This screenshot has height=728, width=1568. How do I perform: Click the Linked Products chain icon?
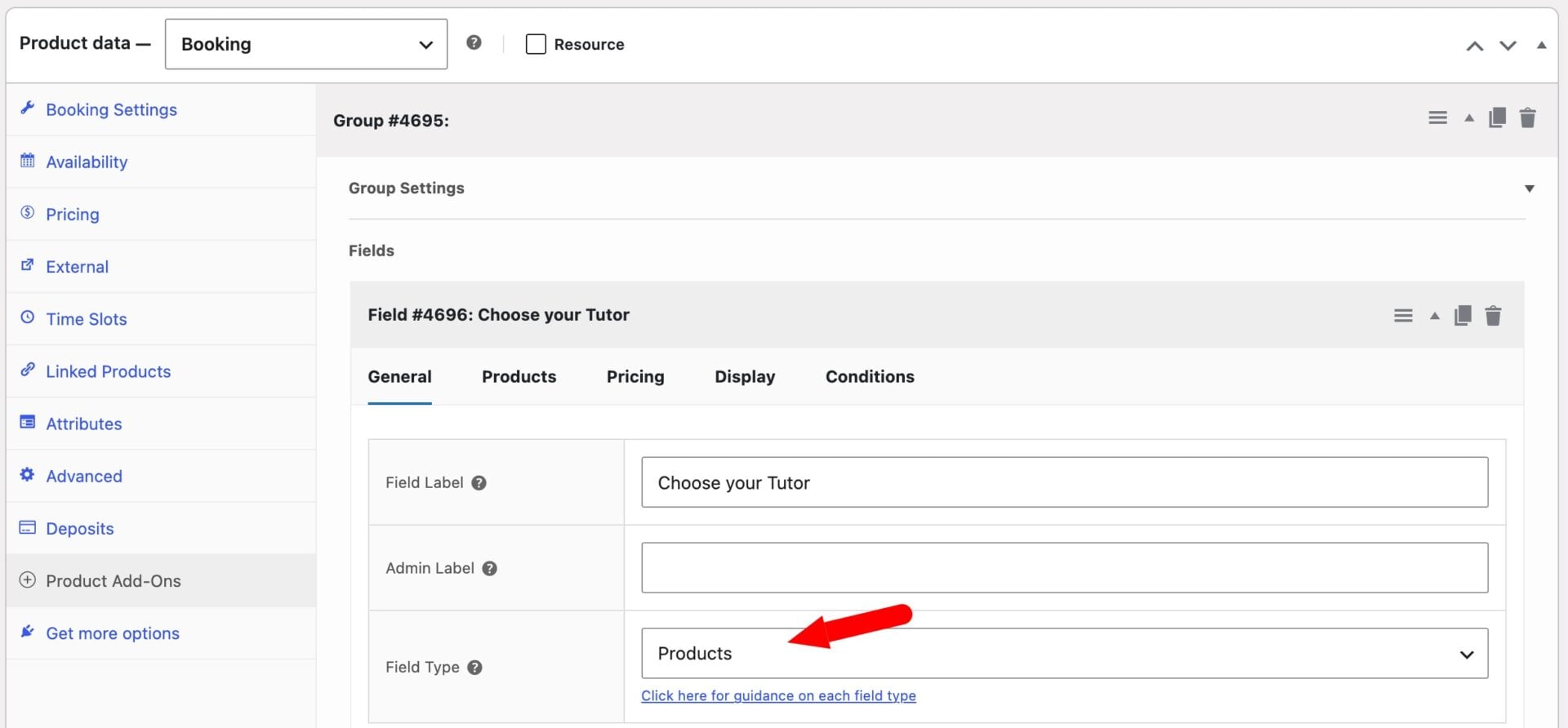28,369
